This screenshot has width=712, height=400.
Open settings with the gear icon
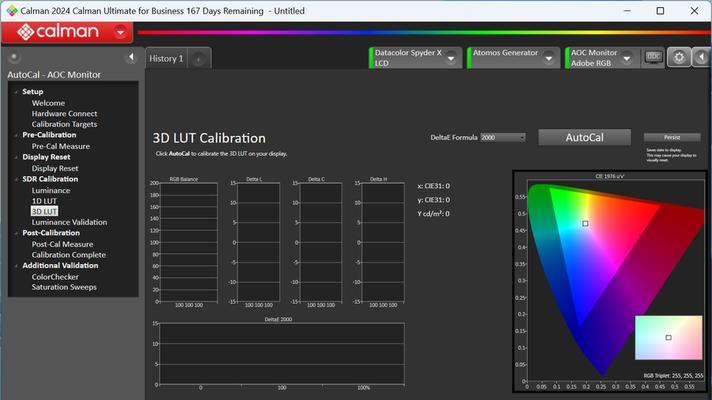[x=679, y=57]
